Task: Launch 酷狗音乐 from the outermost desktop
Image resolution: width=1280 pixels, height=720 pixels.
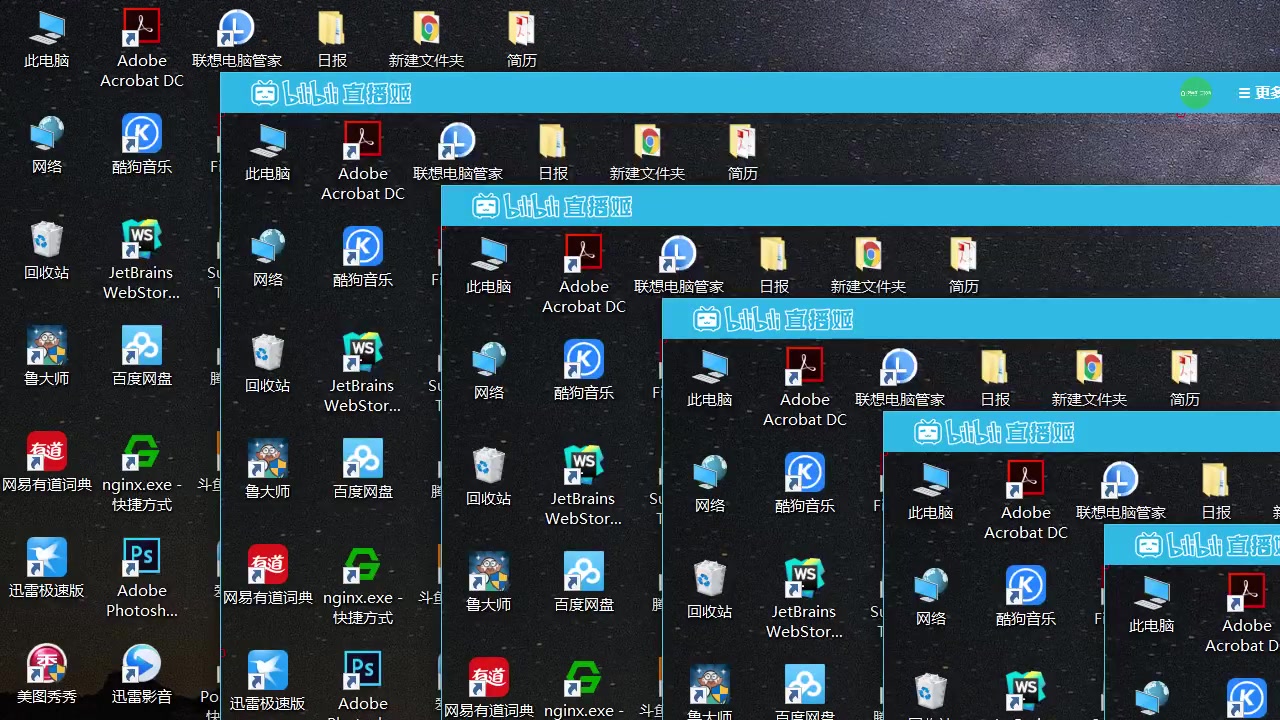Action: (142, 146)
